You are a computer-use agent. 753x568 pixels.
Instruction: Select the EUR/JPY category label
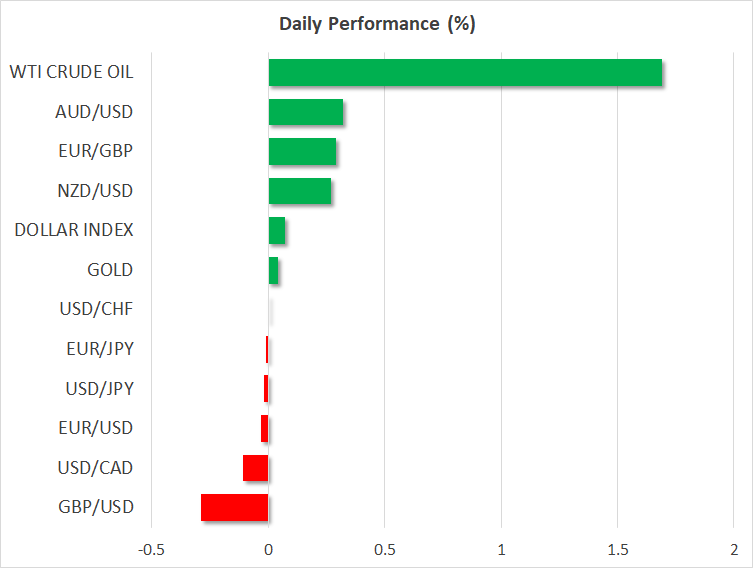pos(98,349)
